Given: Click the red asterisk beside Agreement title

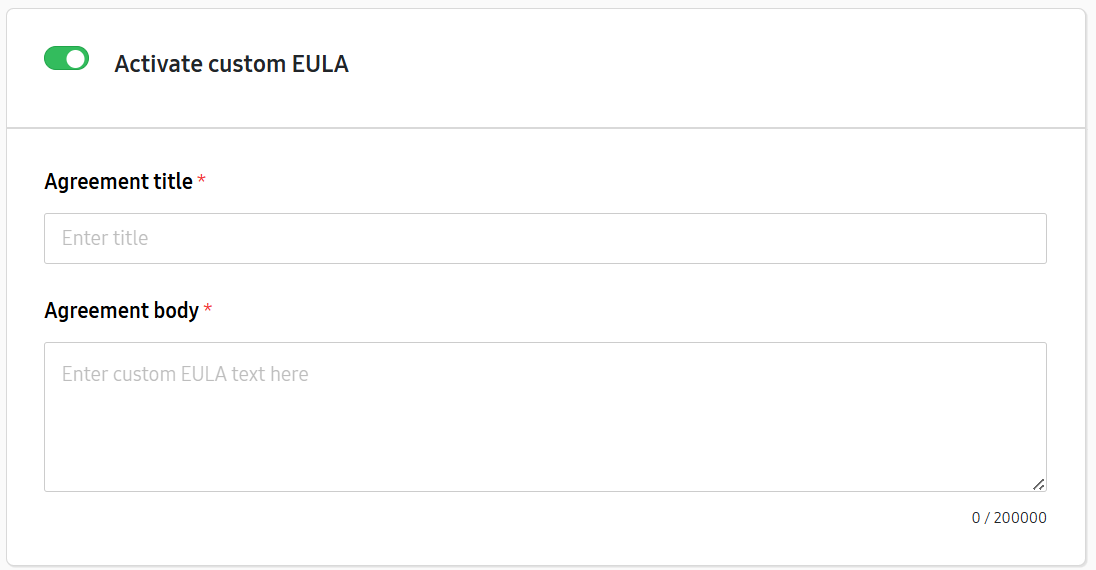Looking at the screenshot, I should [201, 182].
